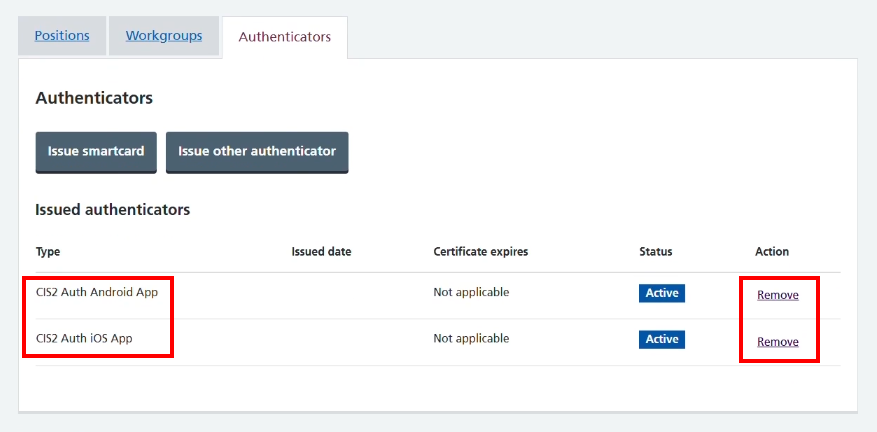Click the Certificate expires column header

[480, 252]
